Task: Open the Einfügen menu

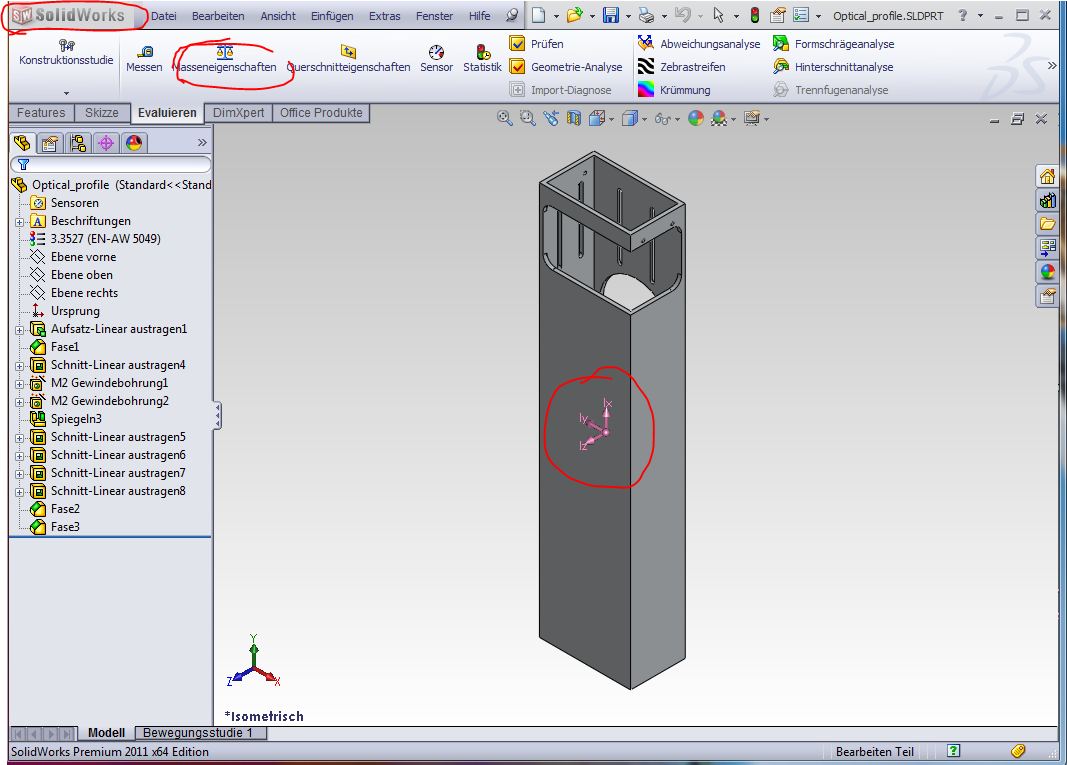Action: [x=331, y=16]
